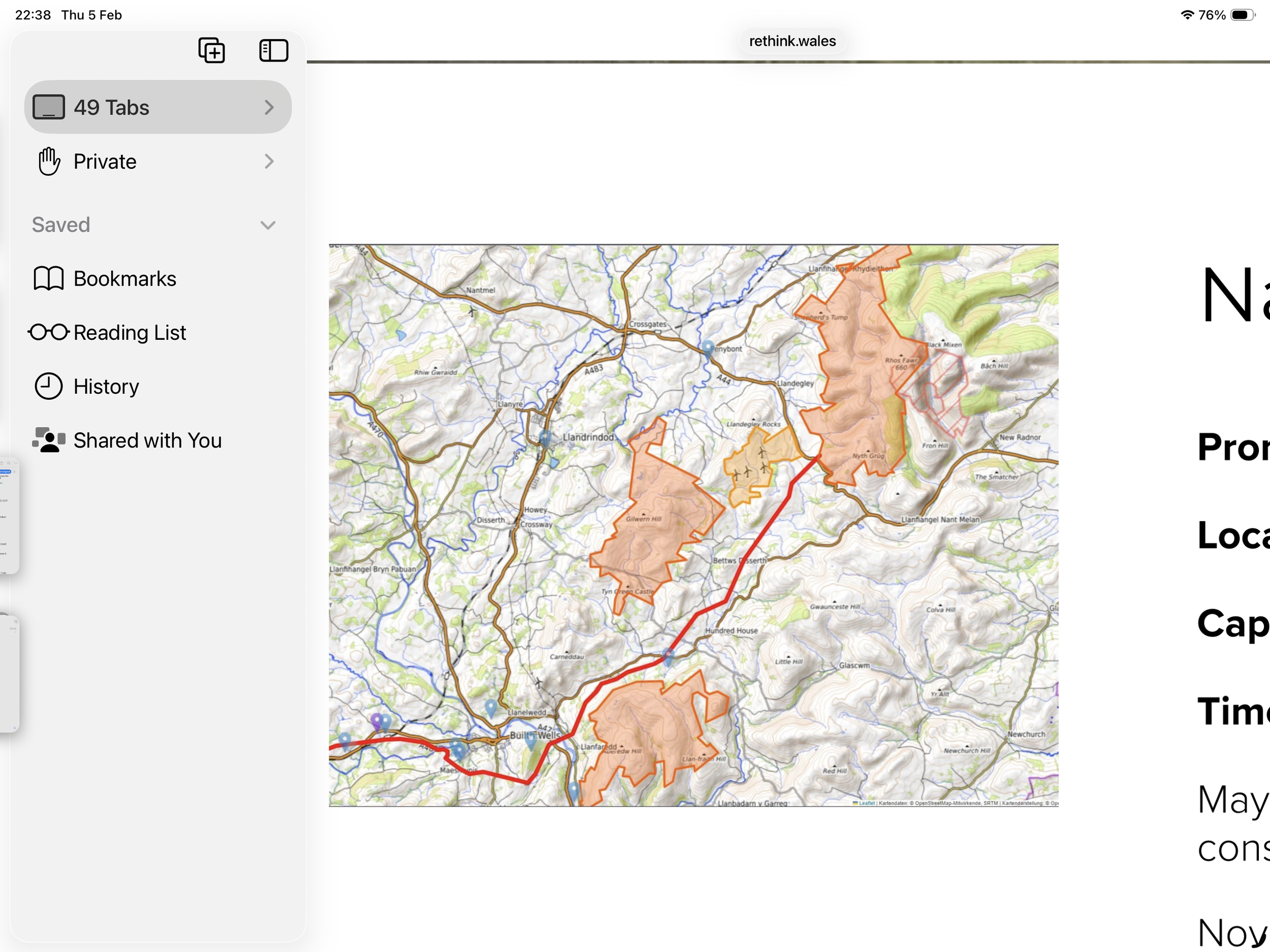Click the History clock icon
The image size is (1270, 952).
point(48,387)
